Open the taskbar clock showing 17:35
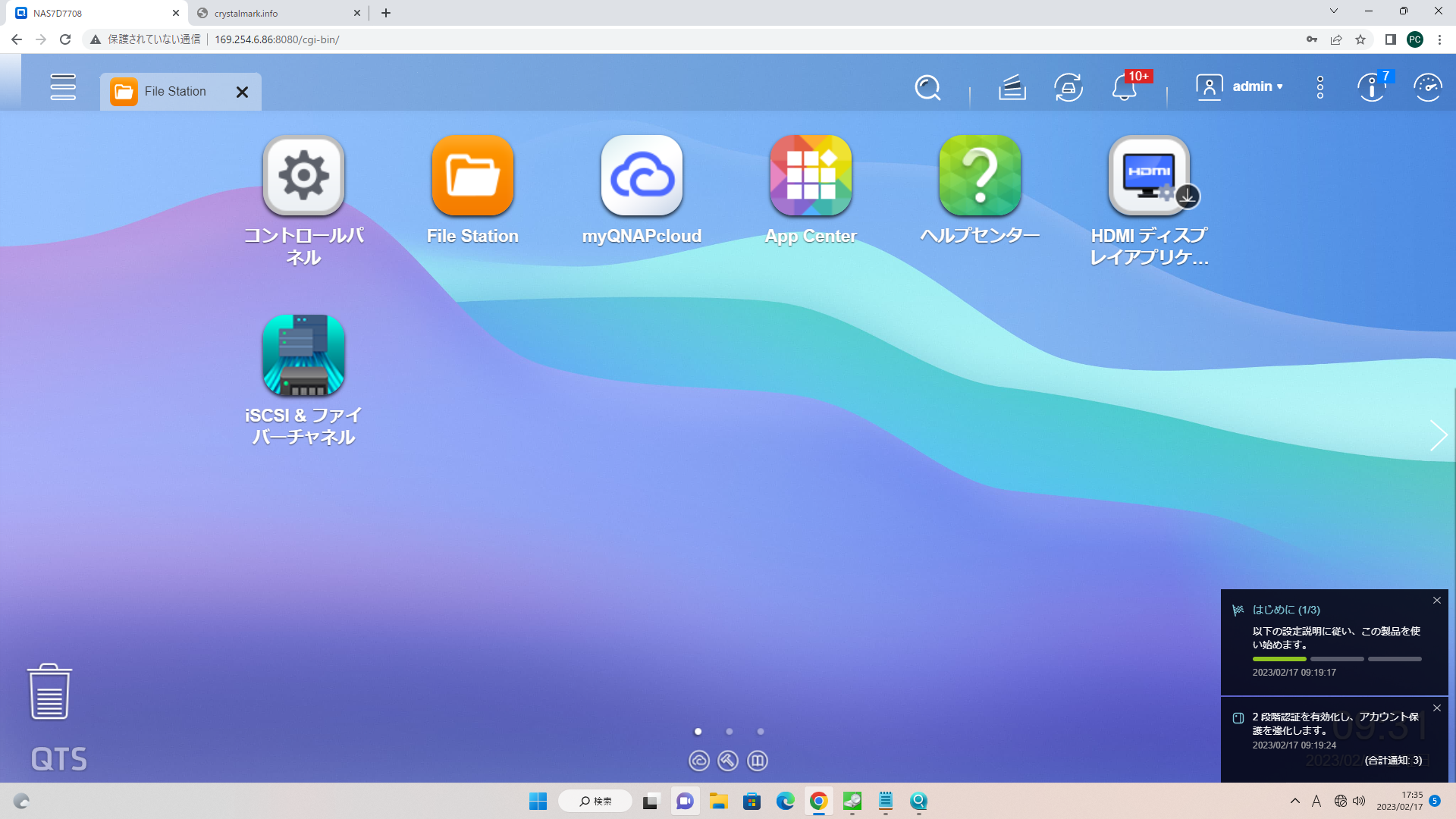This screenshot has height=819, width=1456. 1400,801
